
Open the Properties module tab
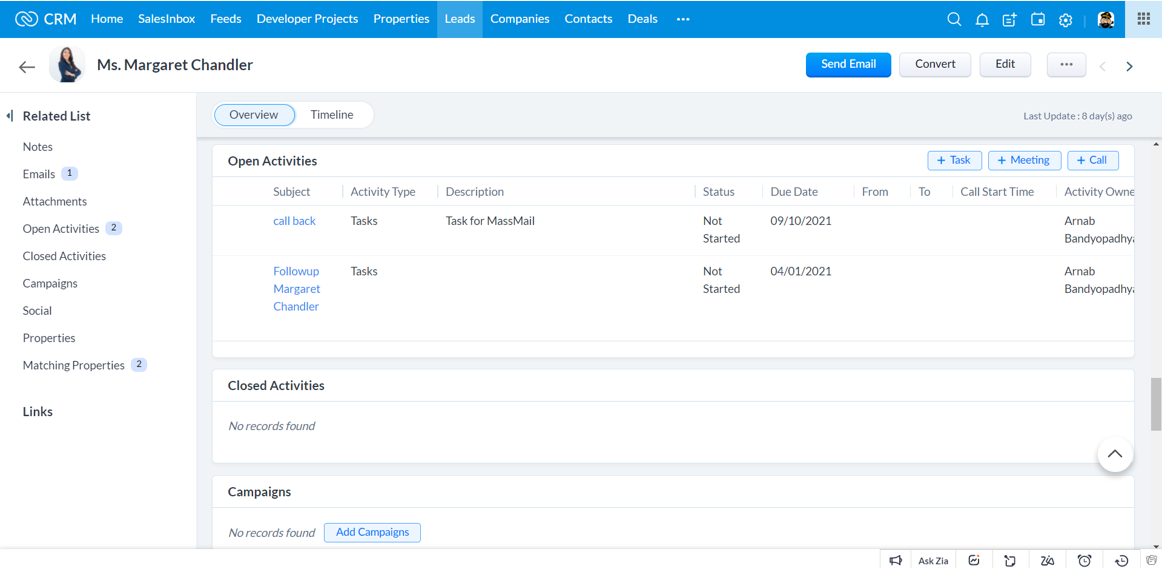401,19
